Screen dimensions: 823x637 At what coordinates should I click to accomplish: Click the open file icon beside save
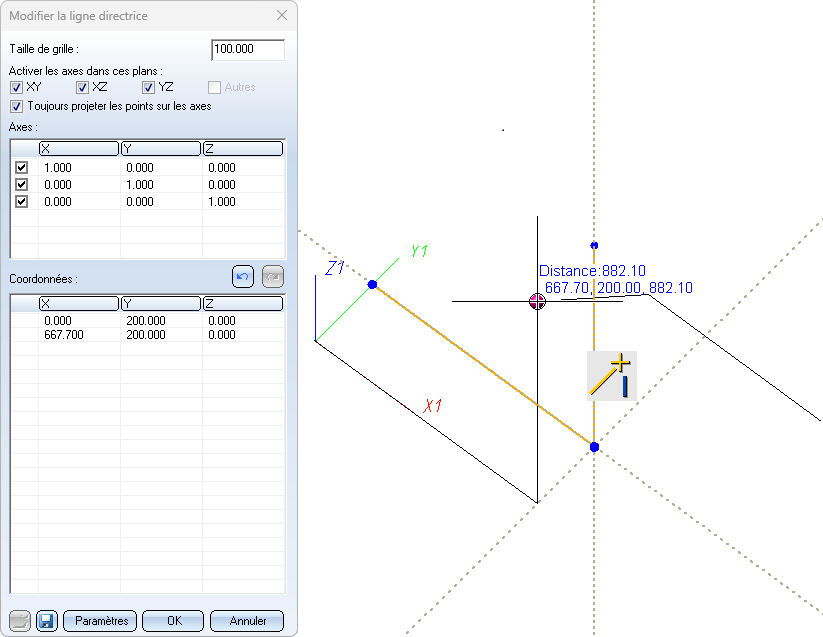pyautogui.click(x=20, y=621)
